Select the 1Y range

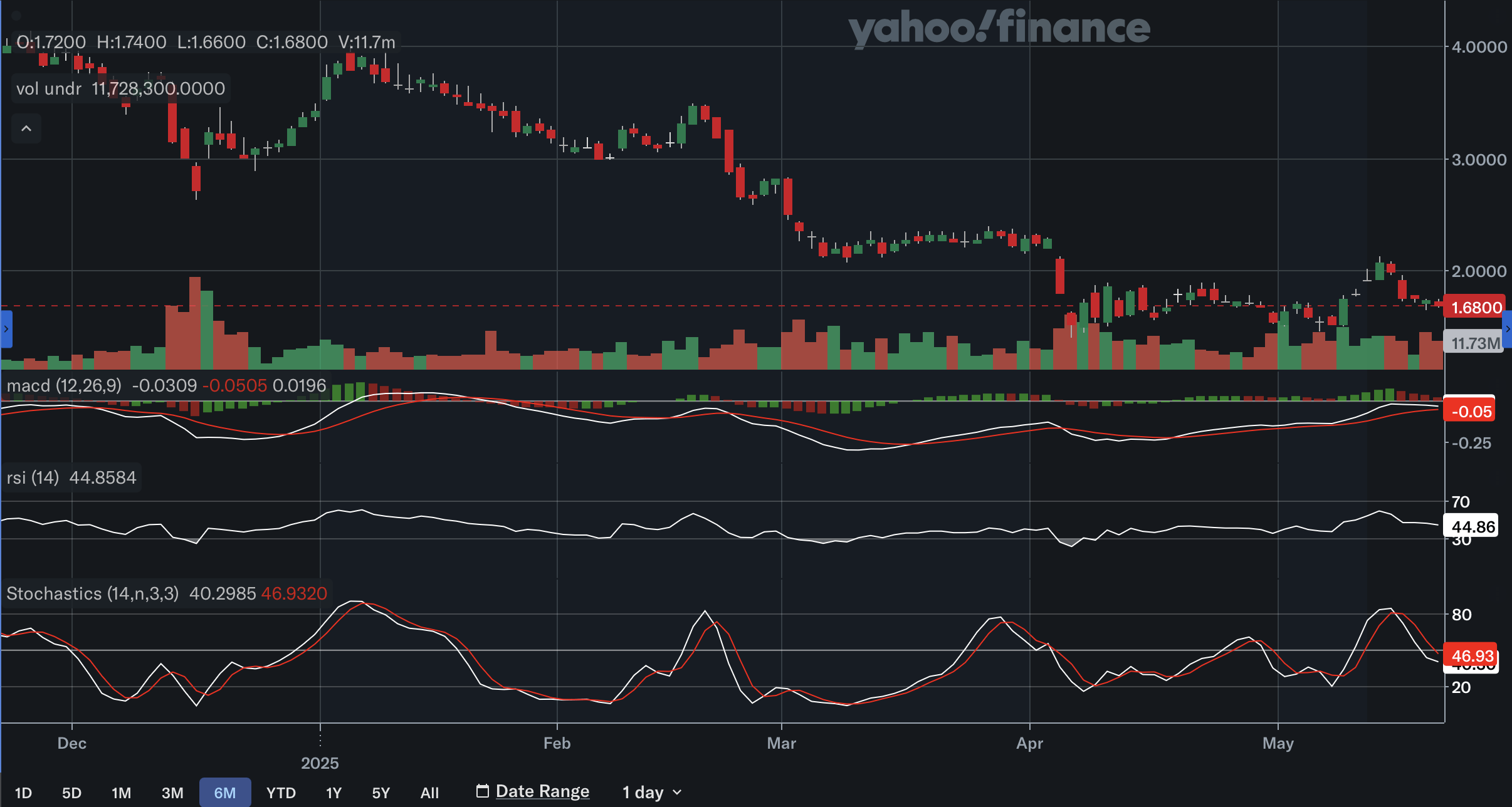click(x=333, y=792)
